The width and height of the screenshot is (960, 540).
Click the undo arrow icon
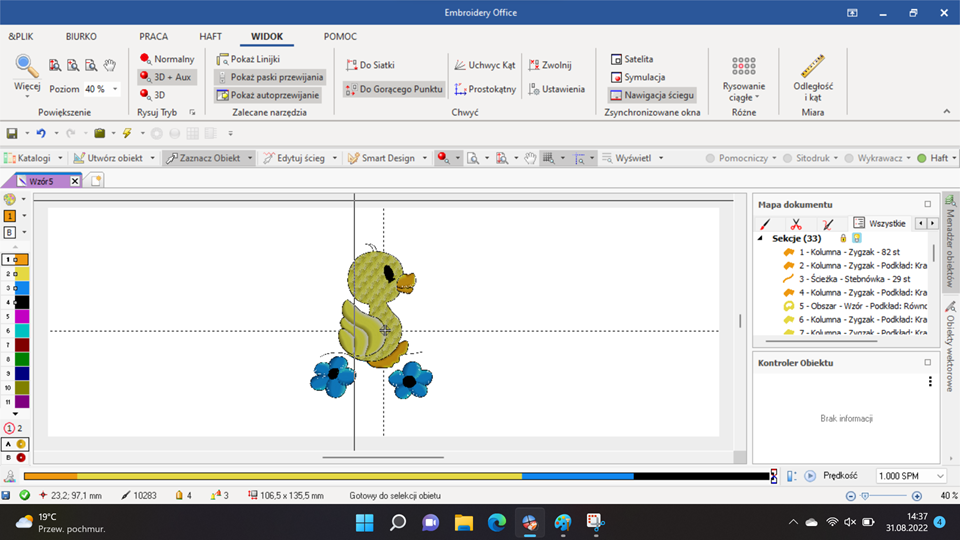click(x=40, y=133)
